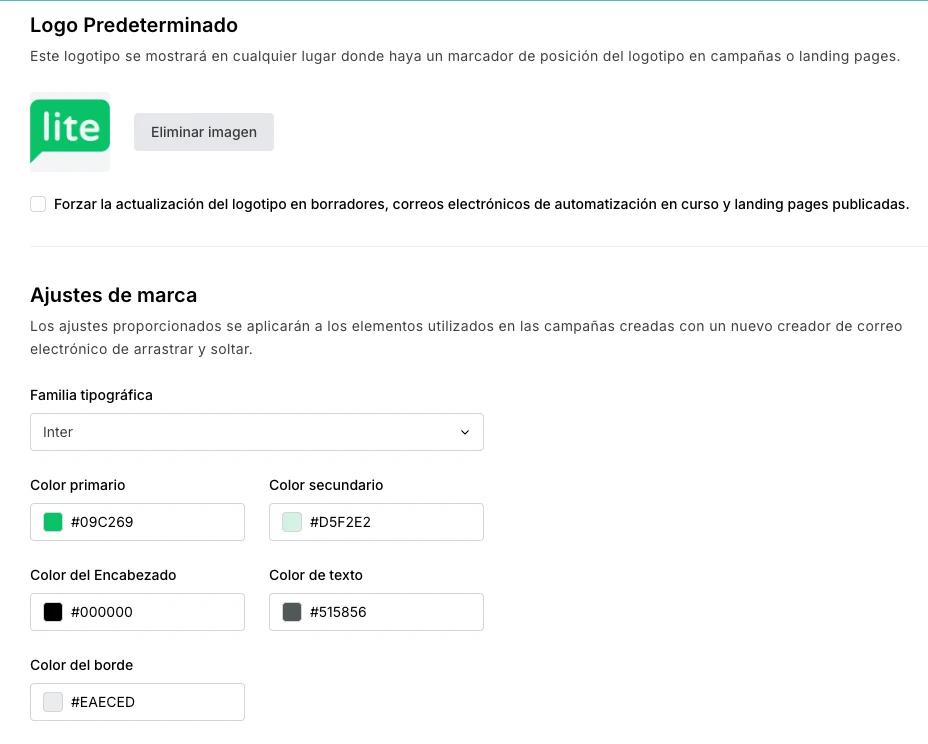
Task: Select the light gray Color del borde swatch
Action: coord(53,702)
